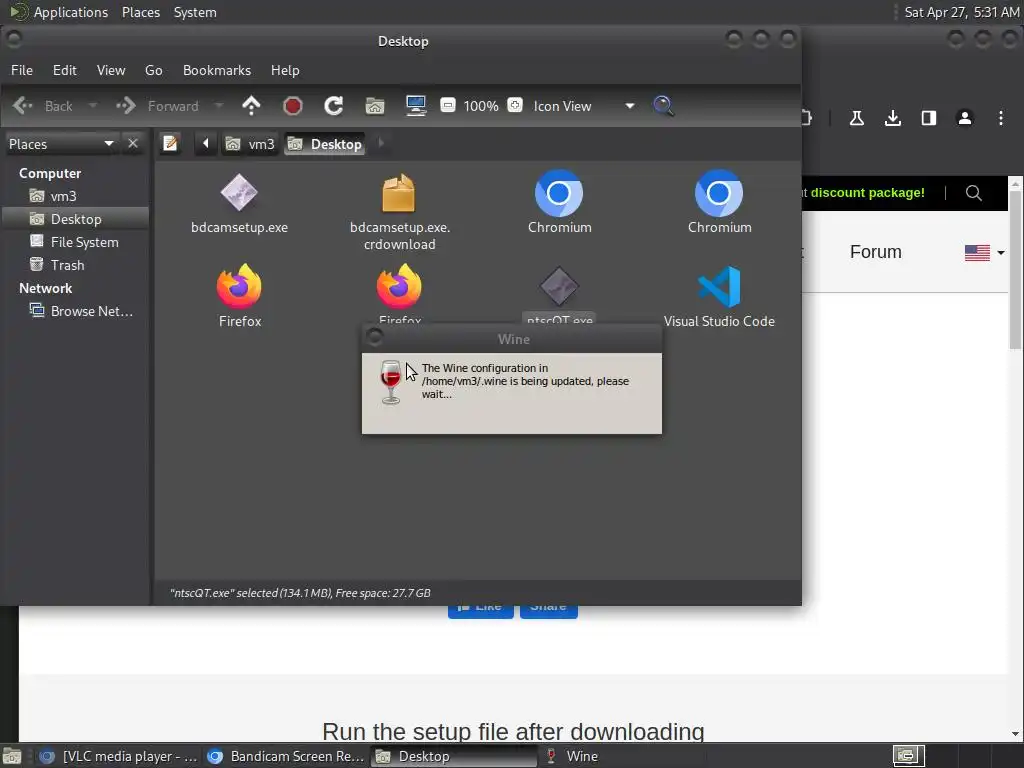Open the View menu
The image size is (1024, 768).
pyautogui.click(x=111, y=70)
